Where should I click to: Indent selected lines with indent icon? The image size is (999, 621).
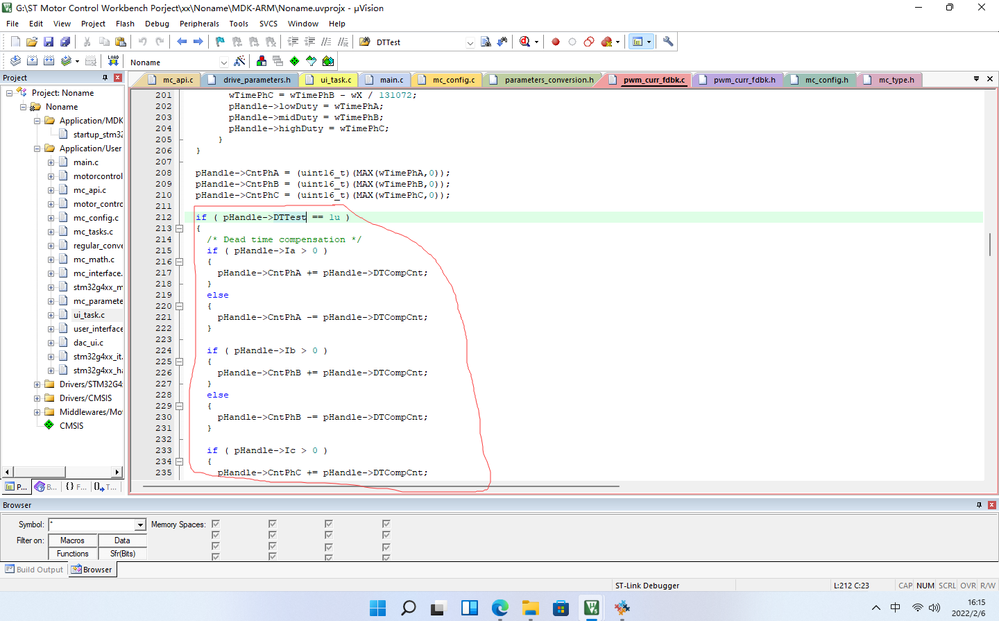click(x=293, y=42)
